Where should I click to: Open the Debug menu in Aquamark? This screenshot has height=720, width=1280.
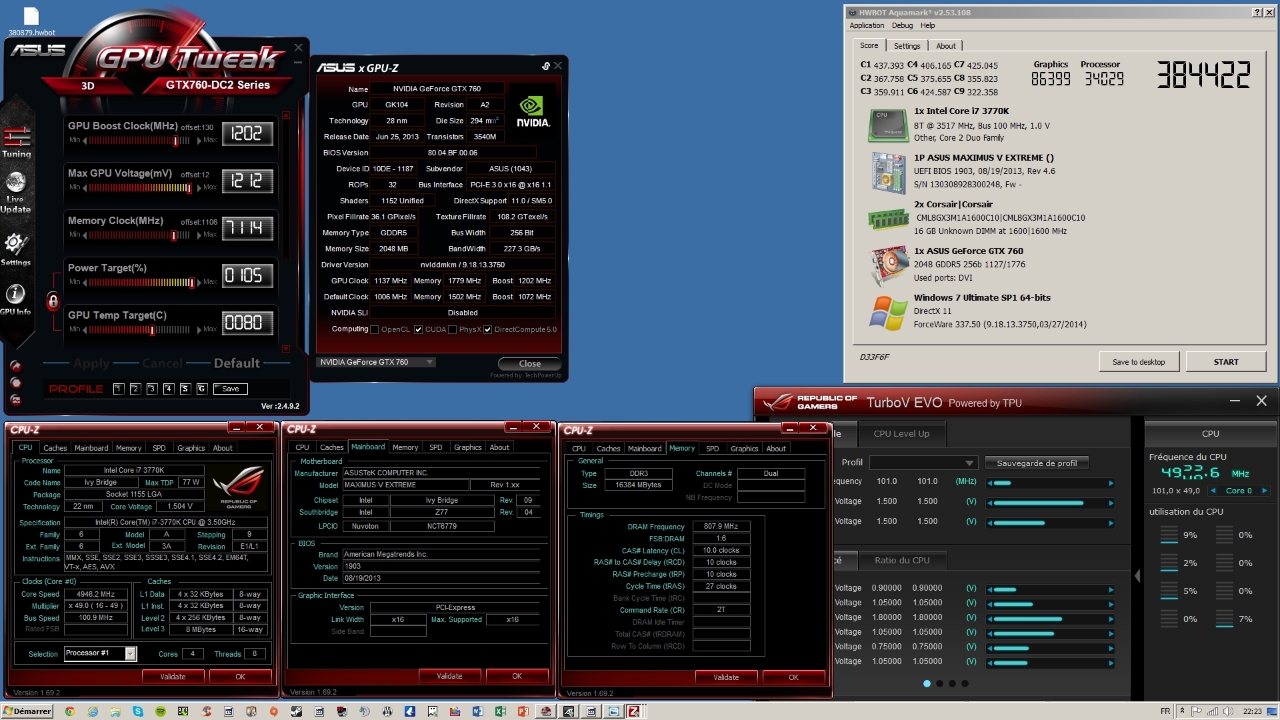tap(902, 25)
